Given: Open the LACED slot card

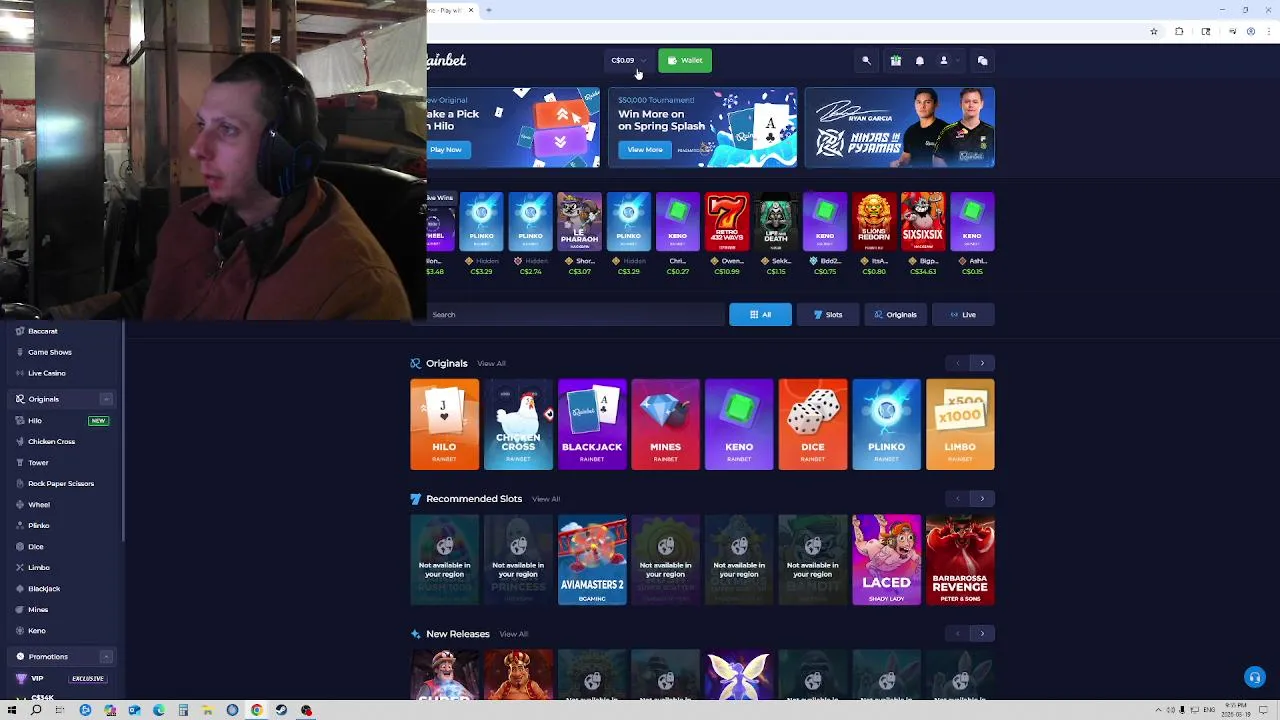Looking at the screenshot, I should [886, 560].
